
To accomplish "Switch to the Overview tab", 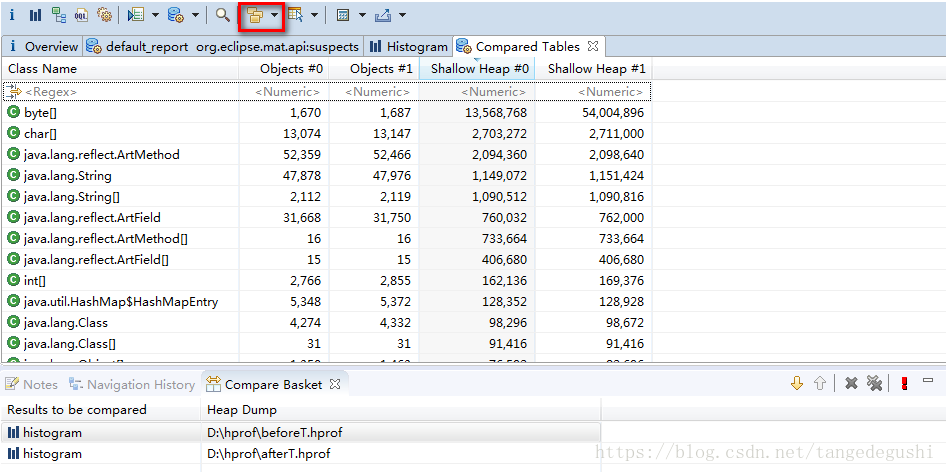I will 43,46.
